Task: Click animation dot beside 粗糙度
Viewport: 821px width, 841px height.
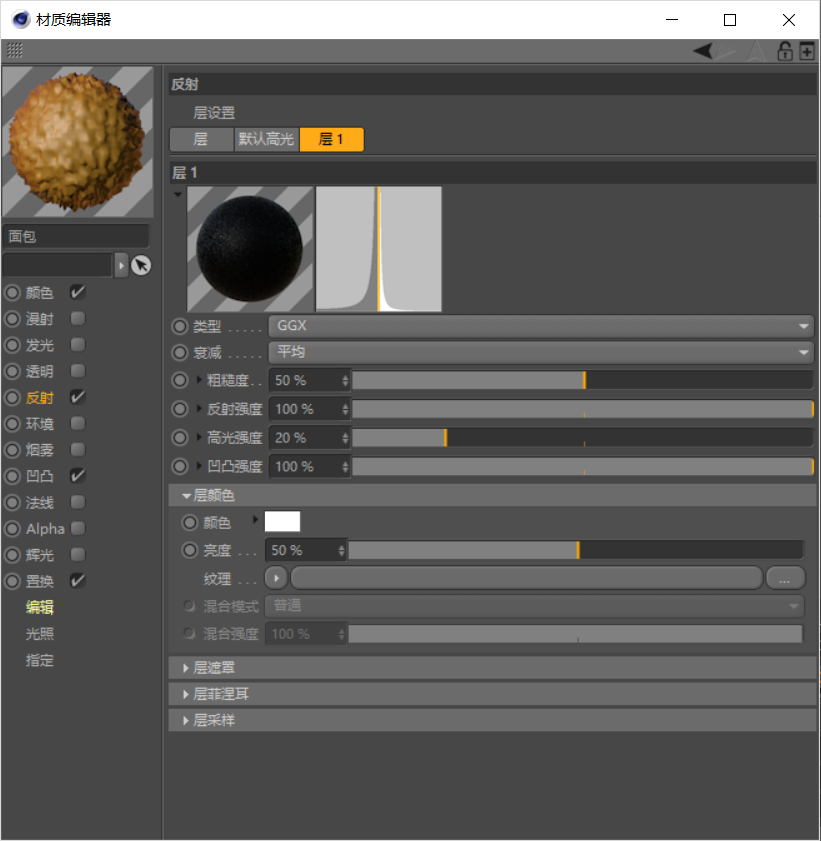Action: point(180,380)
